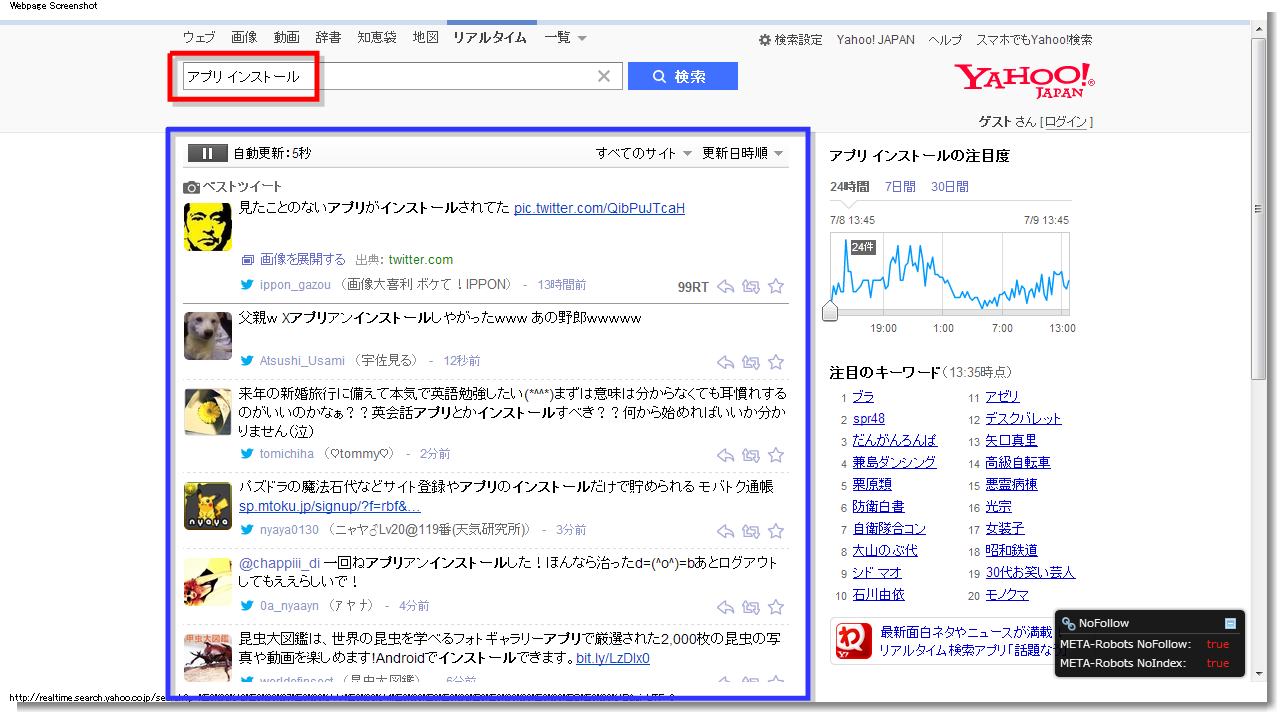Open the Atsushi_Usami username link
The width and height of the screenshot is (1277, 712).
(x=302, y=360)
